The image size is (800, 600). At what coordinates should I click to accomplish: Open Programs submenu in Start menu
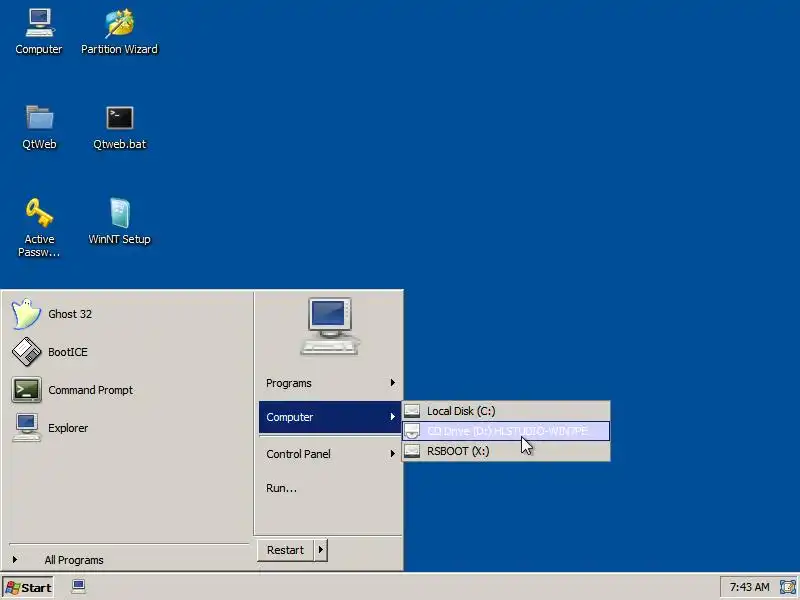[x=330, y=383]
